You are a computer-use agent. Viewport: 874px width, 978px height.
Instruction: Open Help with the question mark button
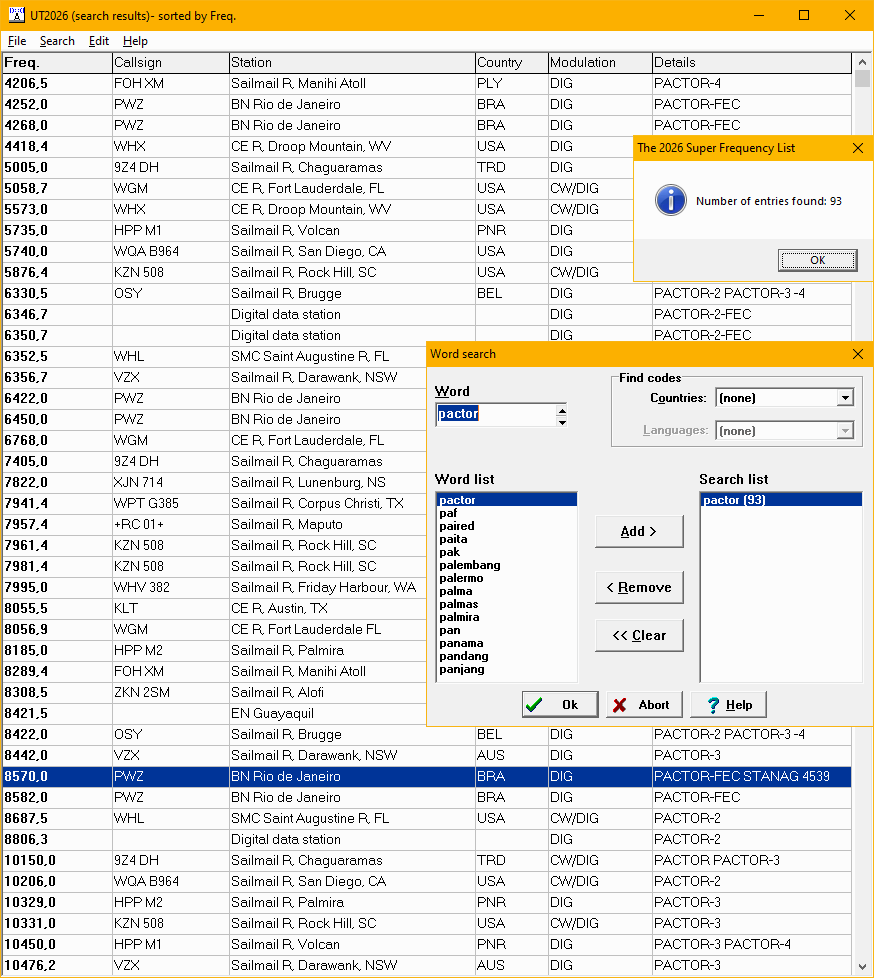pyautogui.click(x=727, y=705)
